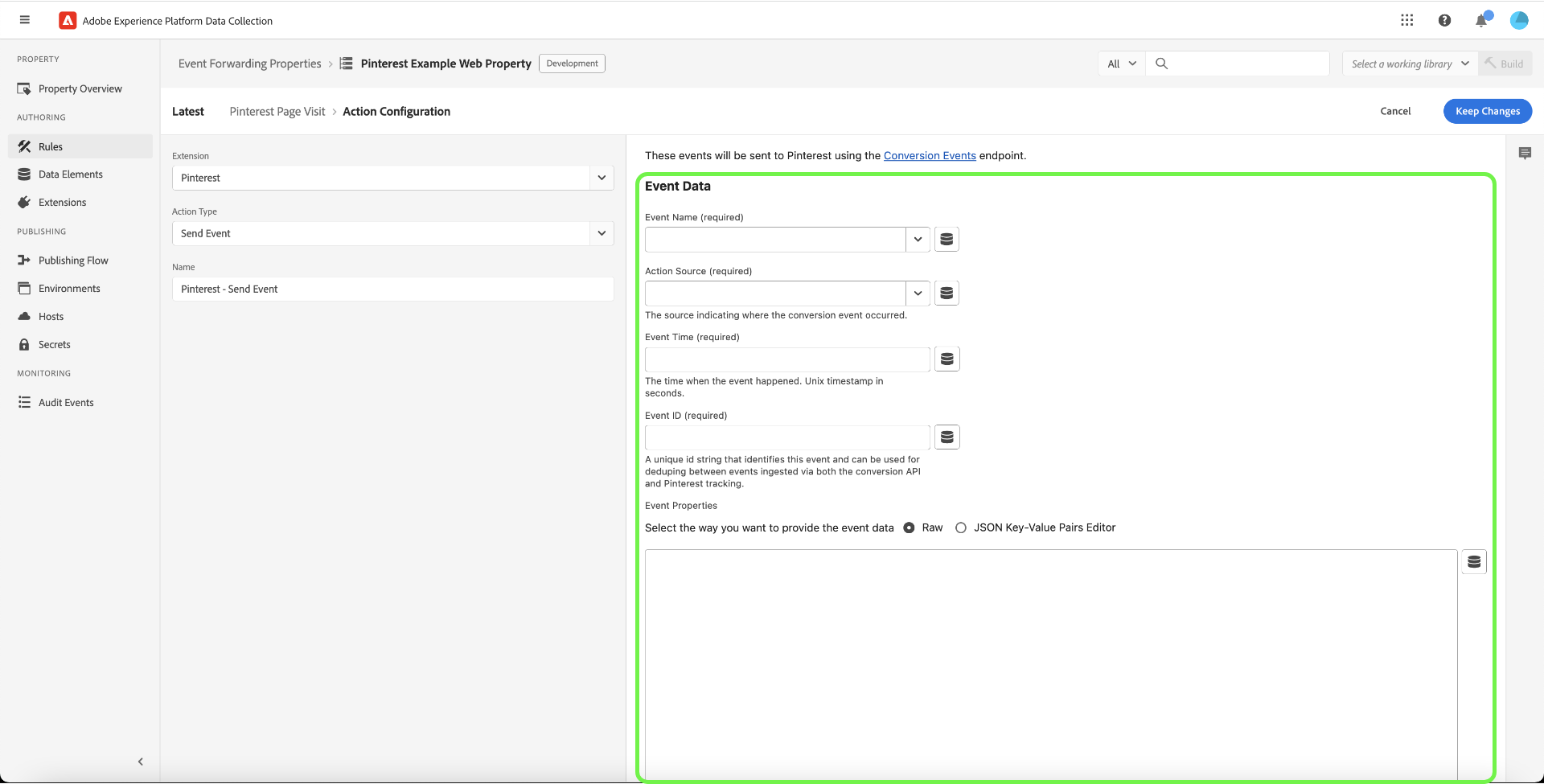Screen dimensions: 1544x784
Task: Navigate to Extensions
Action: pos(80,203)
